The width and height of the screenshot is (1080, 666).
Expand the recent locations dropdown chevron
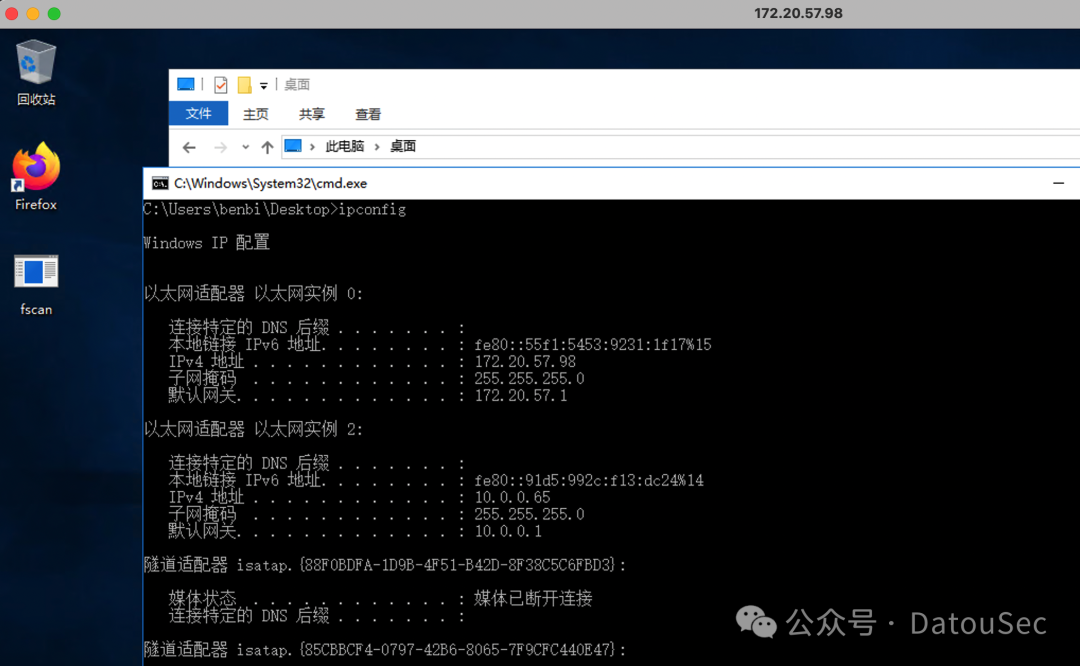(x=245, y=147)
